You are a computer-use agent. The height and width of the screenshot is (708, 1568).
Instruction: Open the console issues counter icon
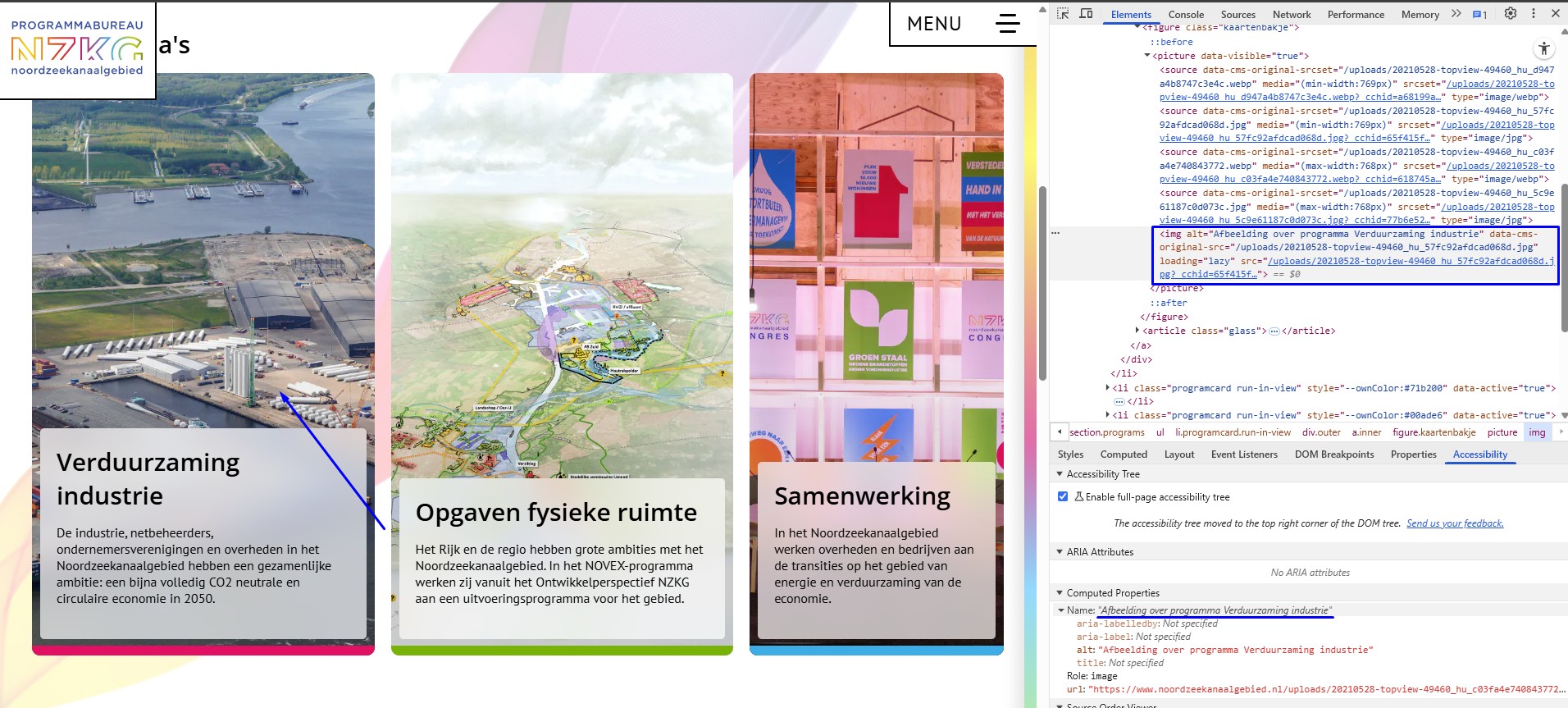coord(1479,14)
